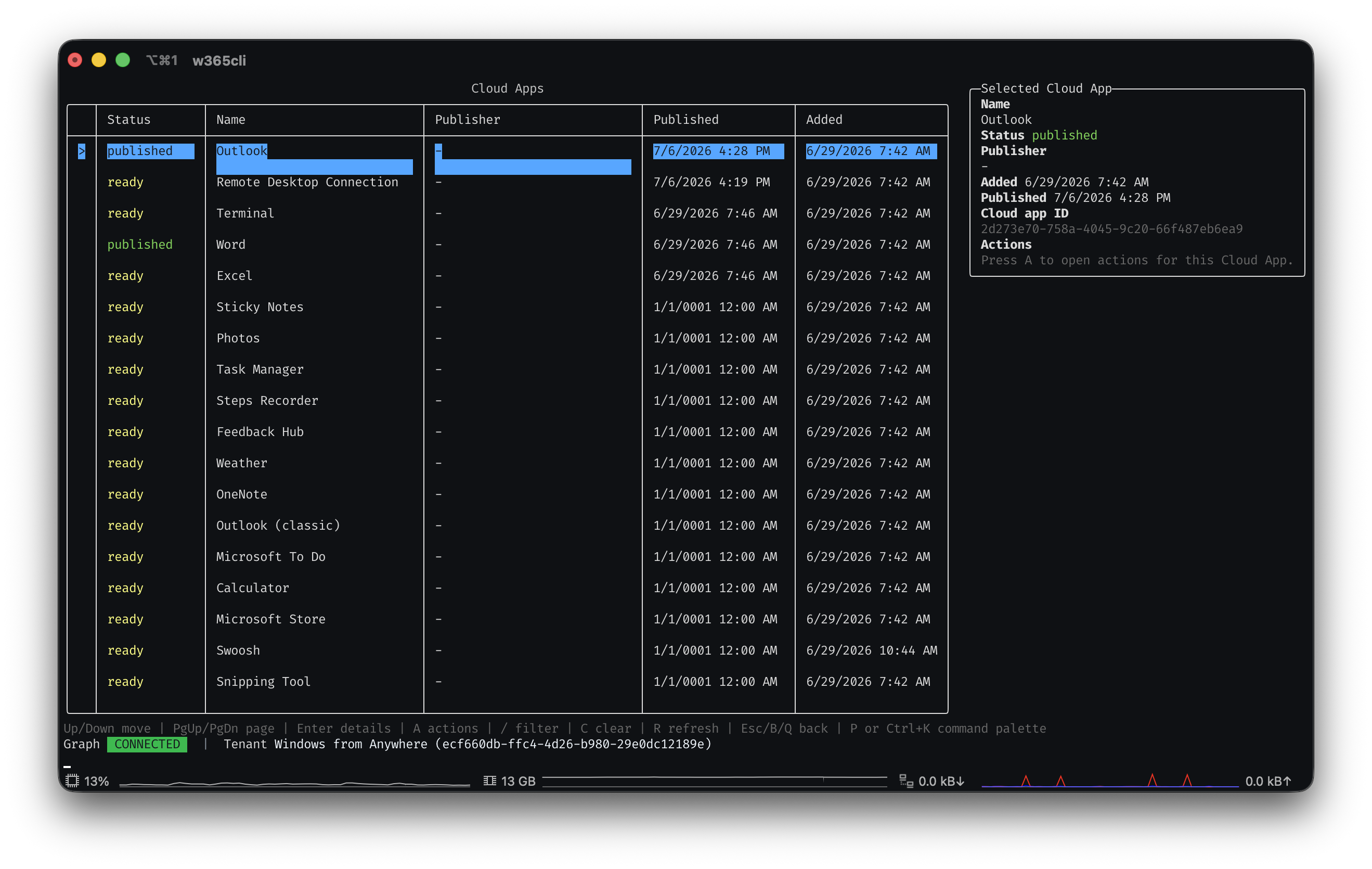The image size is (1372, 869).
Task: Click the Added 6/29/2026 7:42 AM detail line
Action: [x=1064, y=183]
